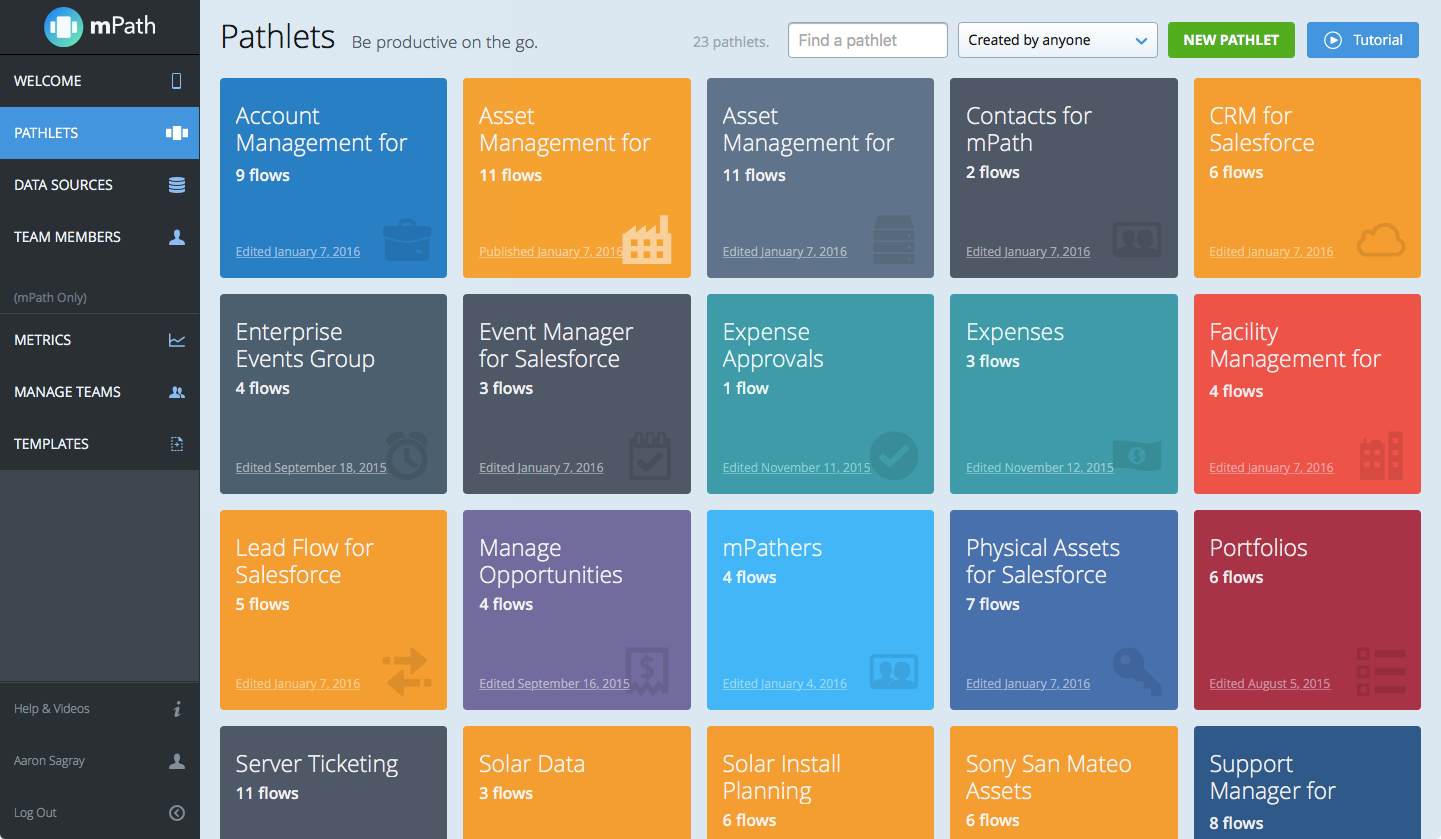Open the Solar Data pathlet card
Image resolution: width=1441 pixels, height=839 pixels.
[577, 782]
